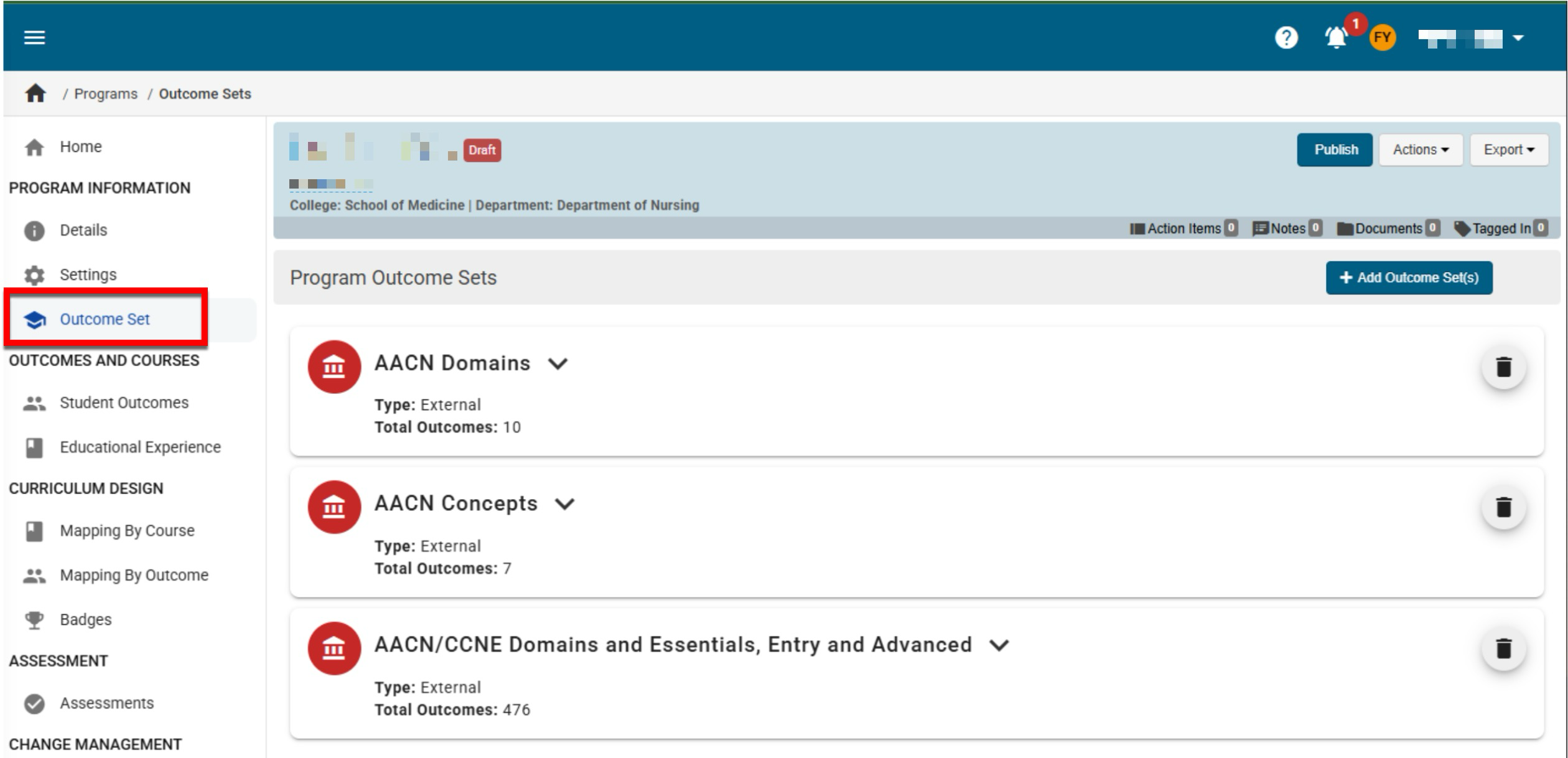Open Mapping By Course in sidebar
Screen dimensions: 1568x758
tap(127, 531)
